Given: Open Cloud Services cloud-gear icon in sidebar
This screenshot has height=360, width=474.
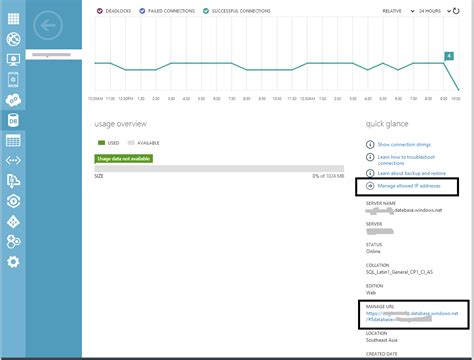Looking at the screenshot, I should point(13,100).
